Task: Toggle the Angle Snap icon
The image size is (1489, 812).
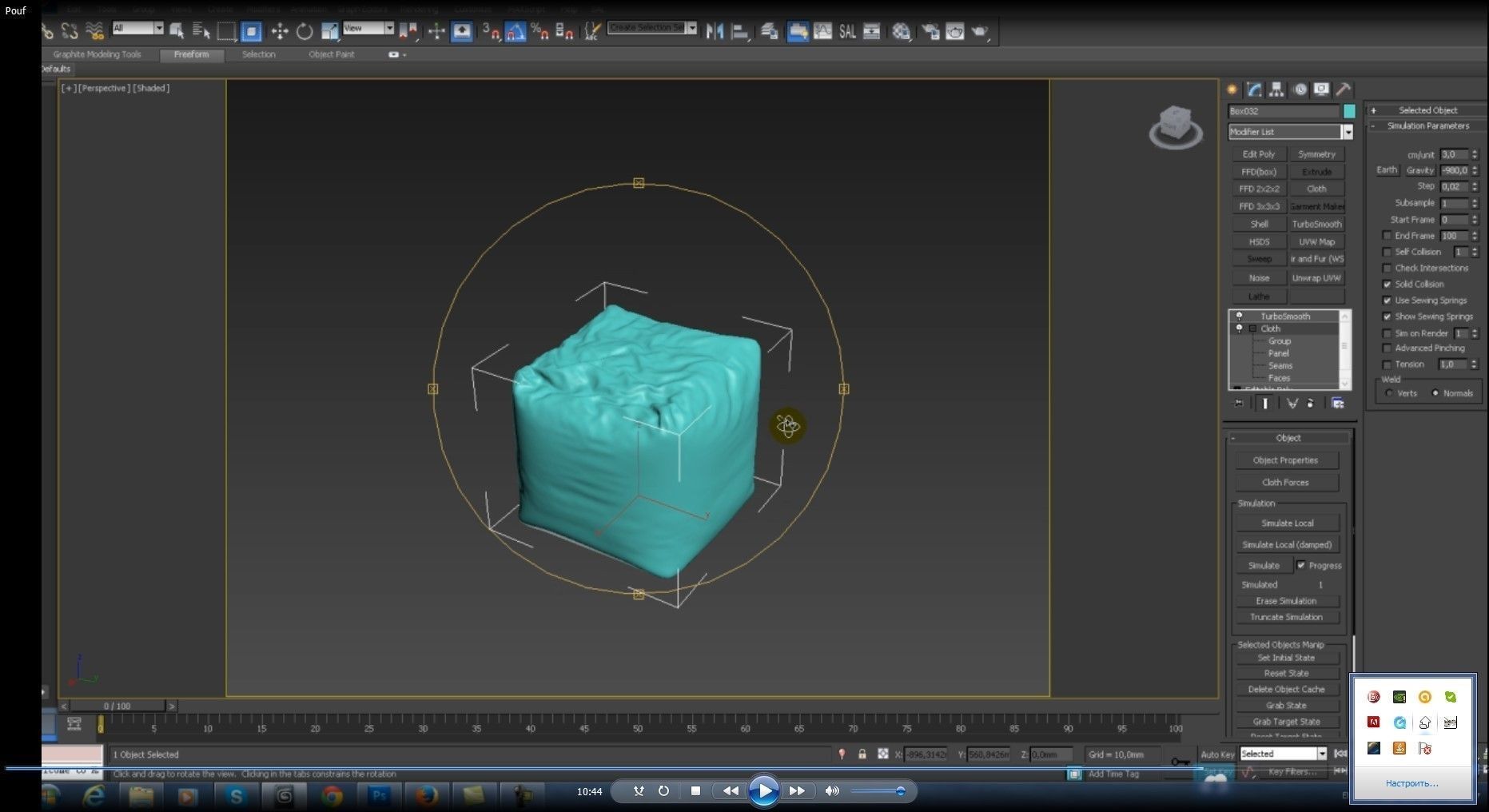Action: pos(516,31)
